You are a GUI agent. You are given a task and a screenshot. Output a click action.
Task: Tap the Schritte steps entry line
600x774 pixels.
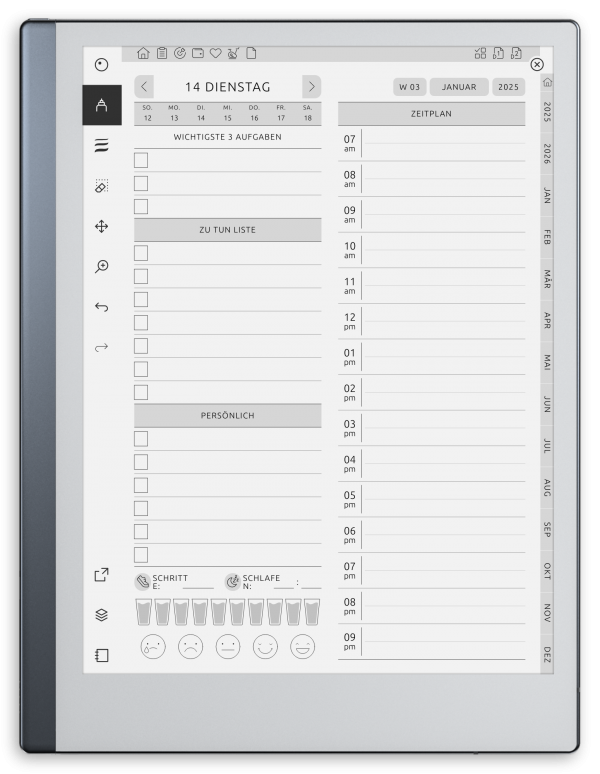[x=198, y=586]
